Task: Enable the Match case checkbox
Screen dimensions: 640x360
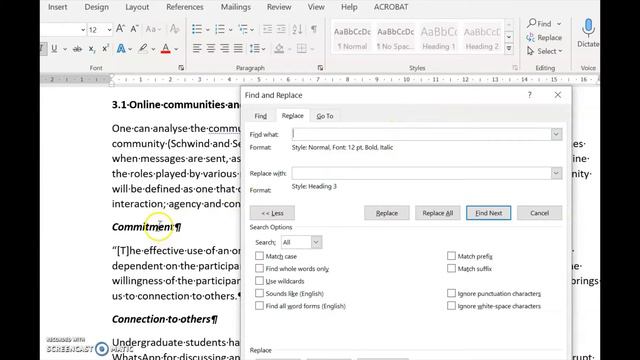Action: [259, 256]
